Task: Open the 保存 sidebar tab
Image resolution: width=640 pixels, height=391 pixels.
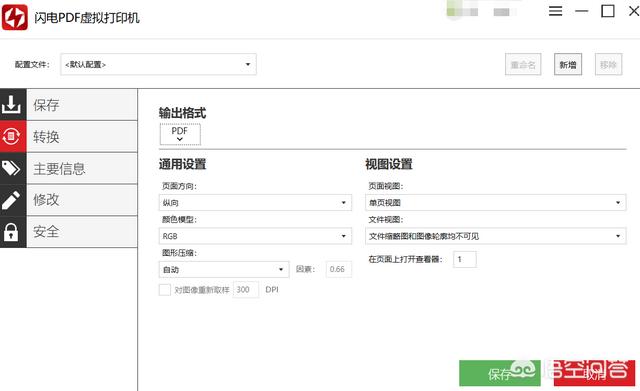Action: pos(82,105)
